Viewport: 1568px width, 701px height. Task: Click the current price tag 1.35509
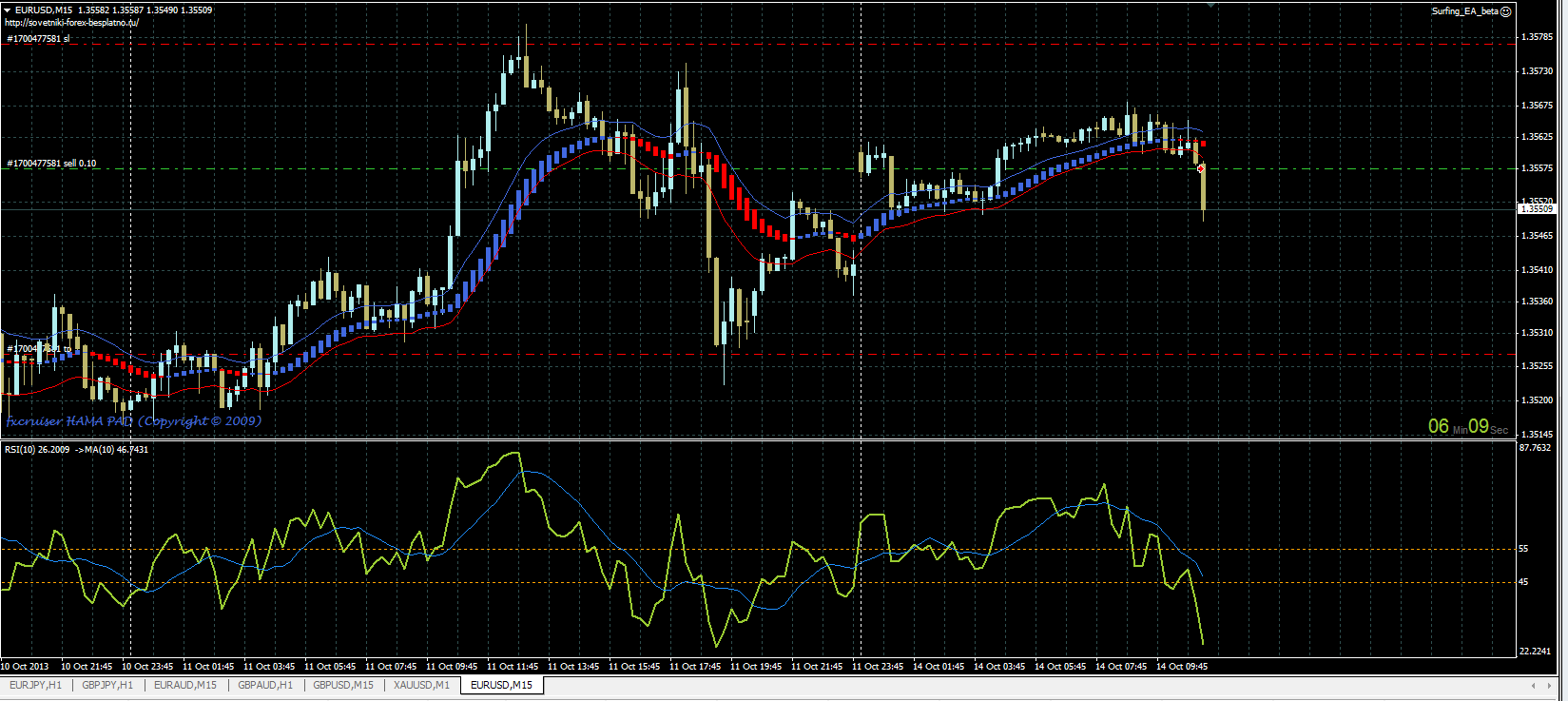(x=1537, y=208)
